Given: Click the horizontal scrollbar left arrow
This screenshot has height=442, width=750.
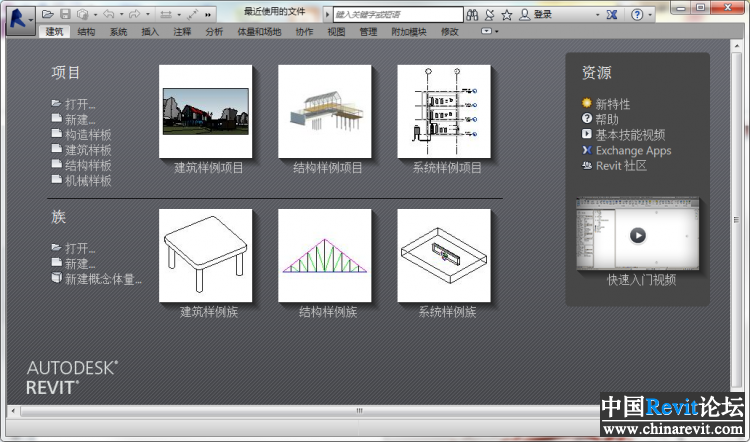Looking at the screenshot, I should (x=13, y=411).
